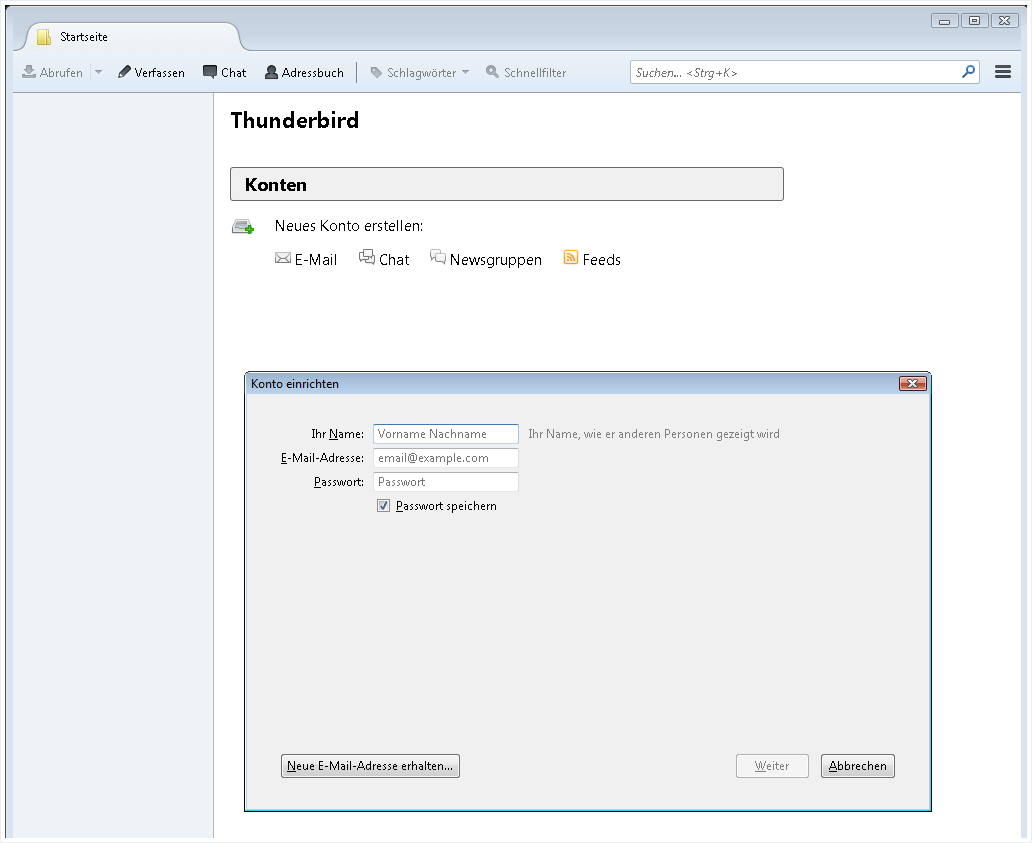Click Verfassen to compose a message

point(151,72)
